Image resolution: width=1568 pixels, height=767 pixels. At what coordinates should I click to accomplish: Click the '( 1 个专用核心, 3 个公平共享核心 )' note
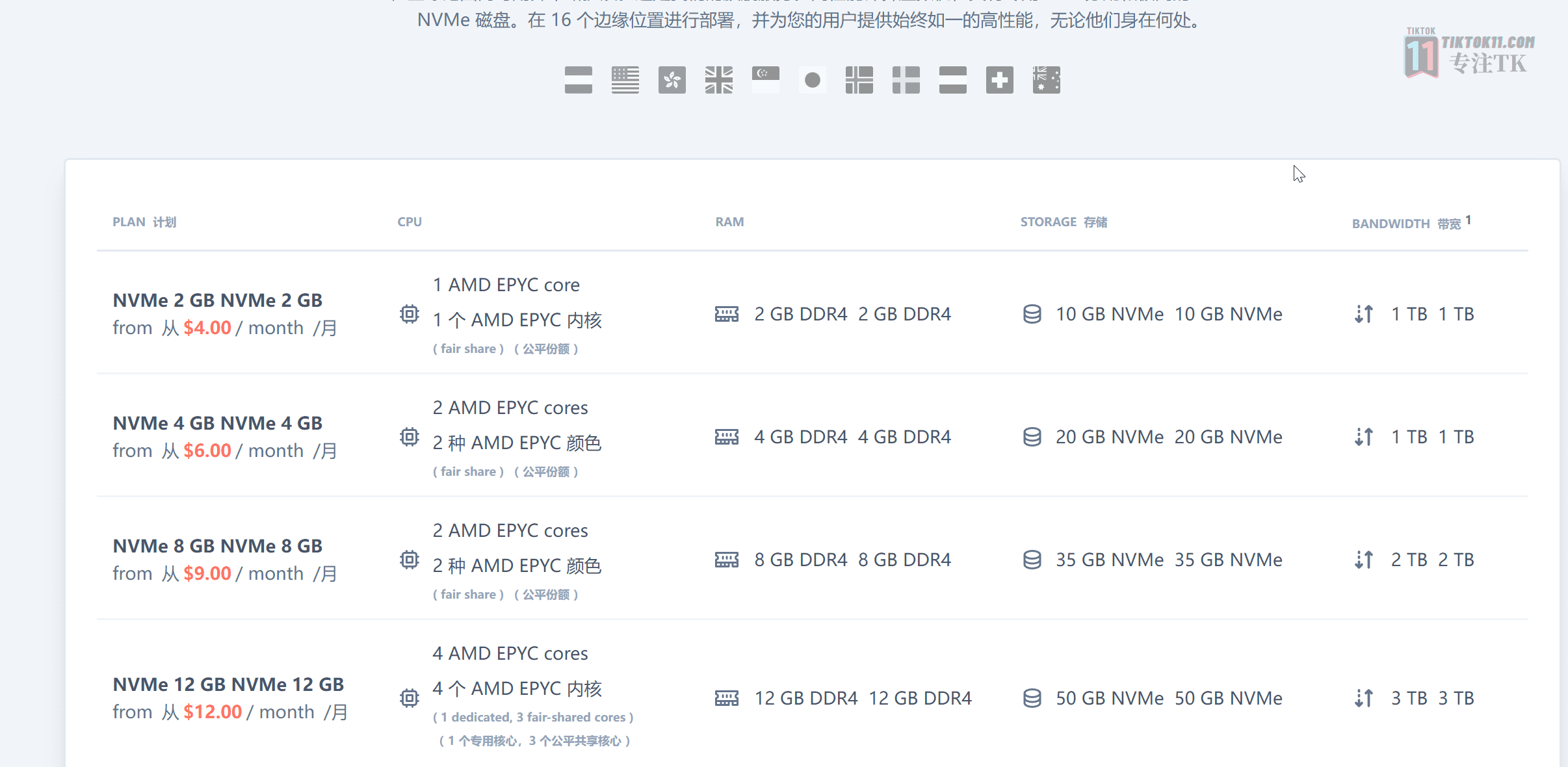(534, 741)
